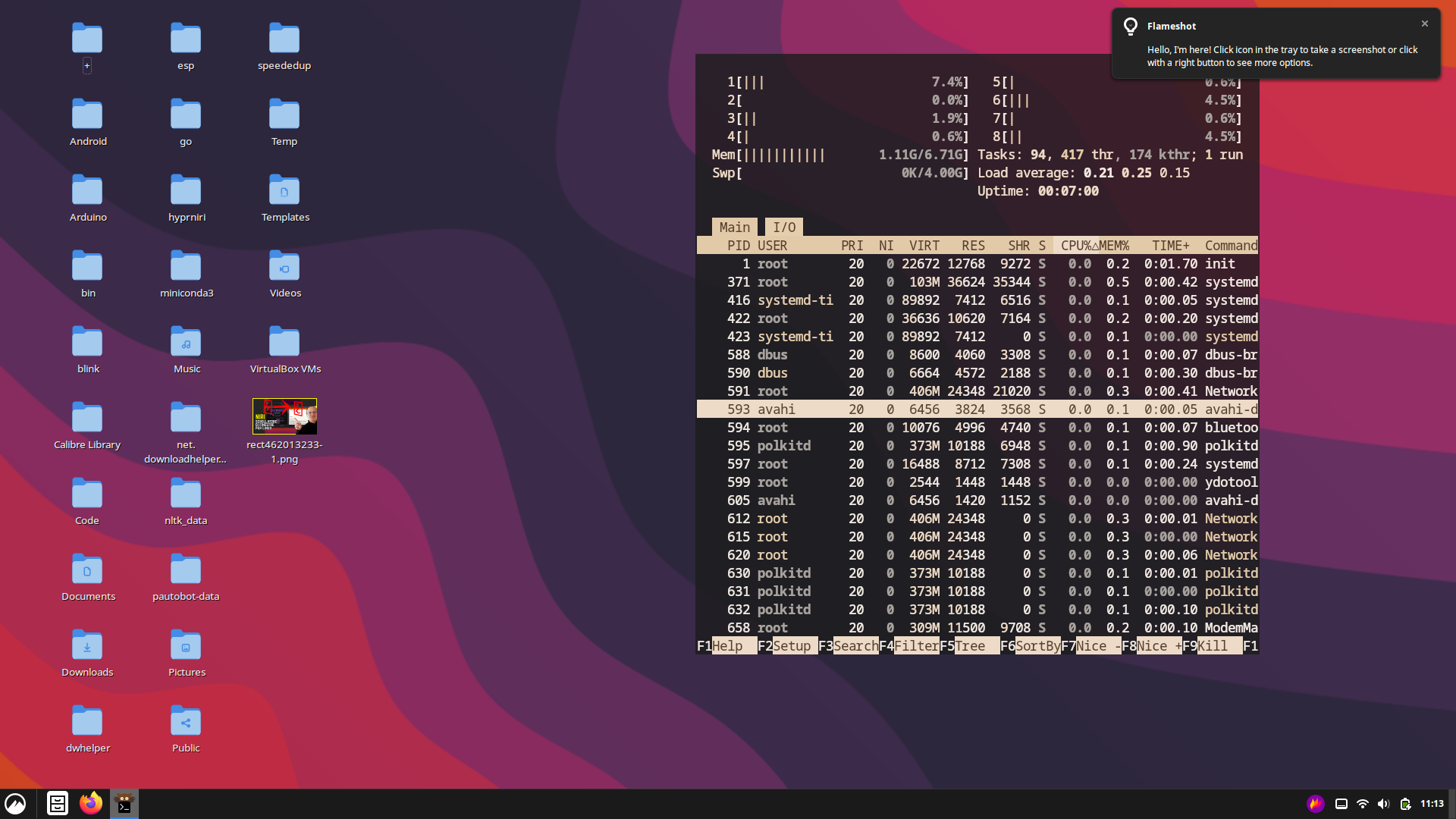The height and width of the screenshot is (819, 1456).
Task: Launch Firefox from the taskbar
Action: point(91,803)
